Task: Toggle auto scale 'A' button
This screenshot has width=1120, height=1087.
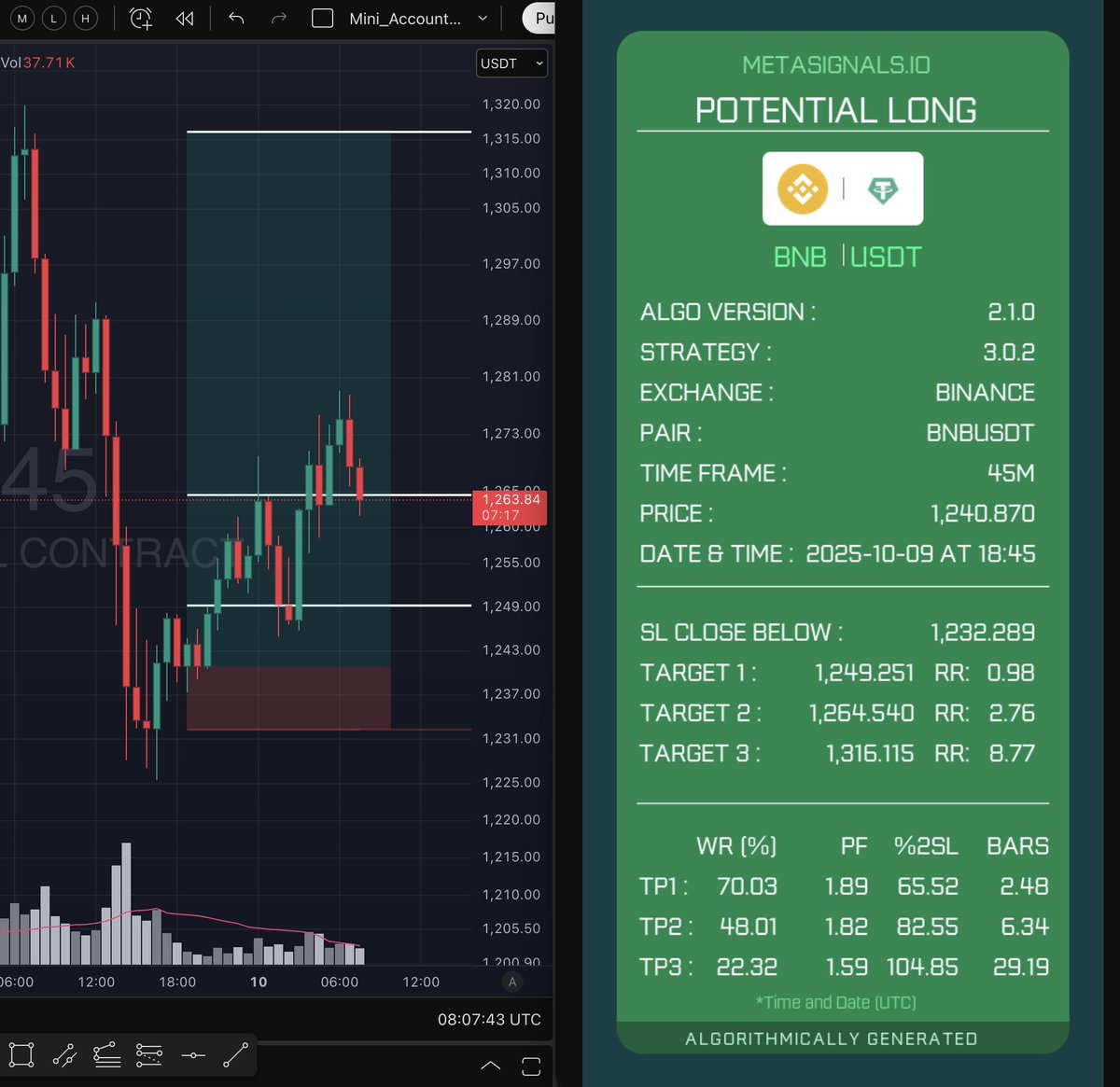Action: click(511, 982)
